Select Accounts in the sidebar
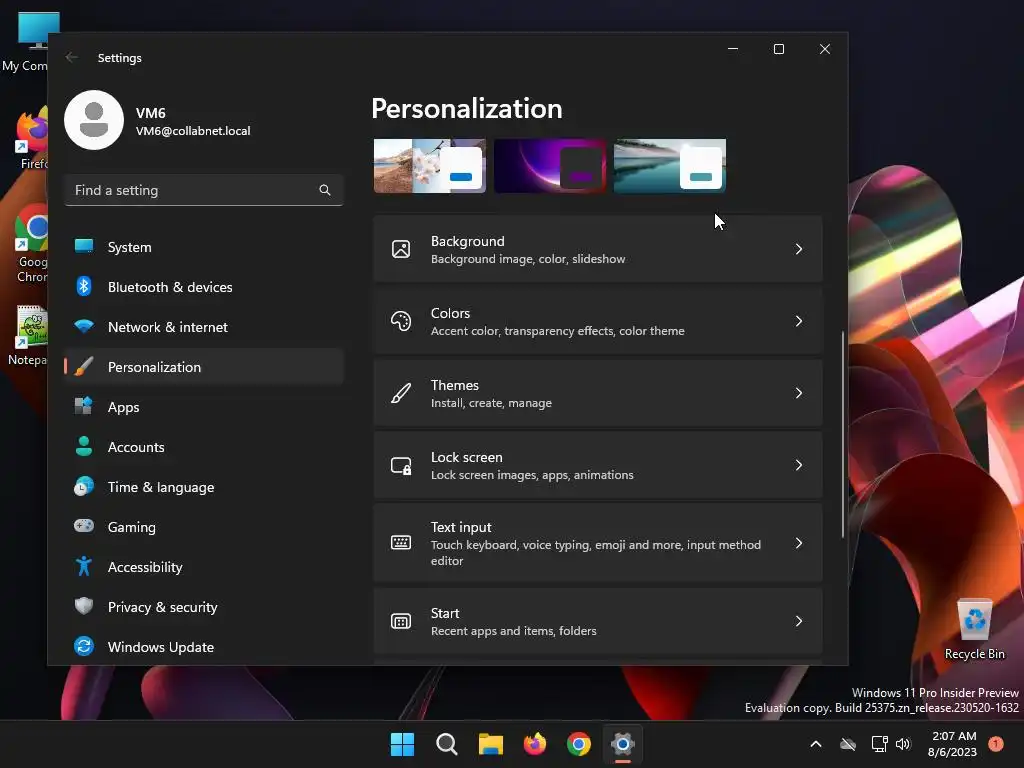 (204, 447)
